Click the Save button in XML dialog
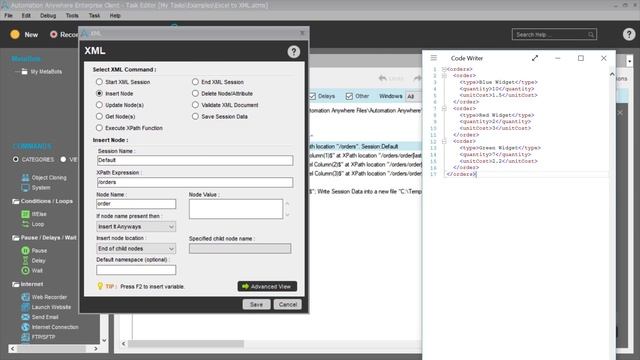Image resolution: width=640 pixels, height=360 pixels. coord(256,304)
